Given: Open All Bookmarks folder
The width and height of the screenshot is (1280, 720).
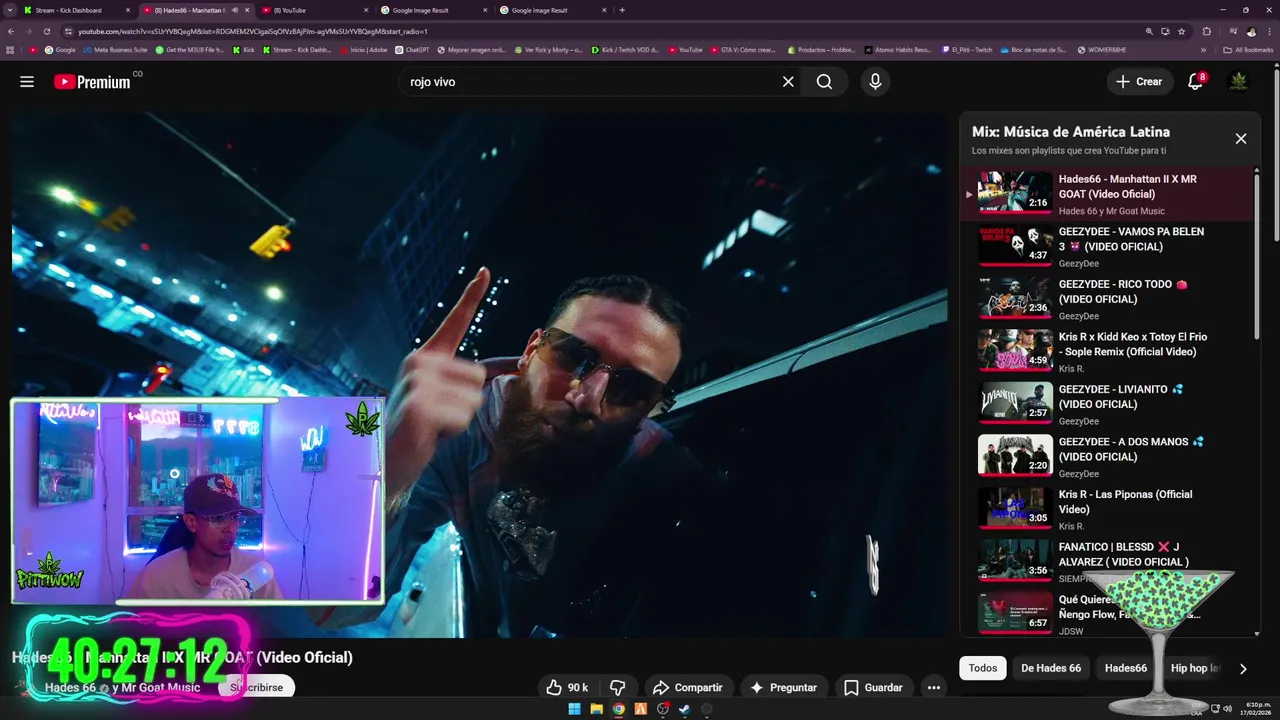Looking at the screenshot, I should [1248, 49].
